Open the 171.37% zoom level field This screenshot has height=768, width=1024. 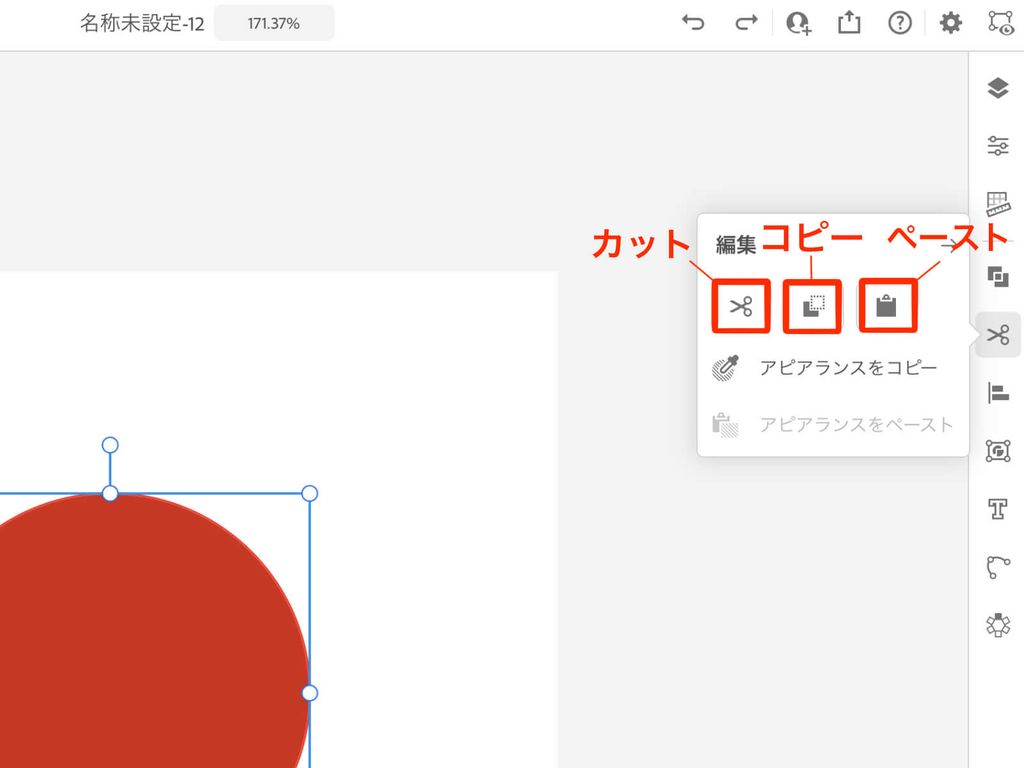point(274,24)
